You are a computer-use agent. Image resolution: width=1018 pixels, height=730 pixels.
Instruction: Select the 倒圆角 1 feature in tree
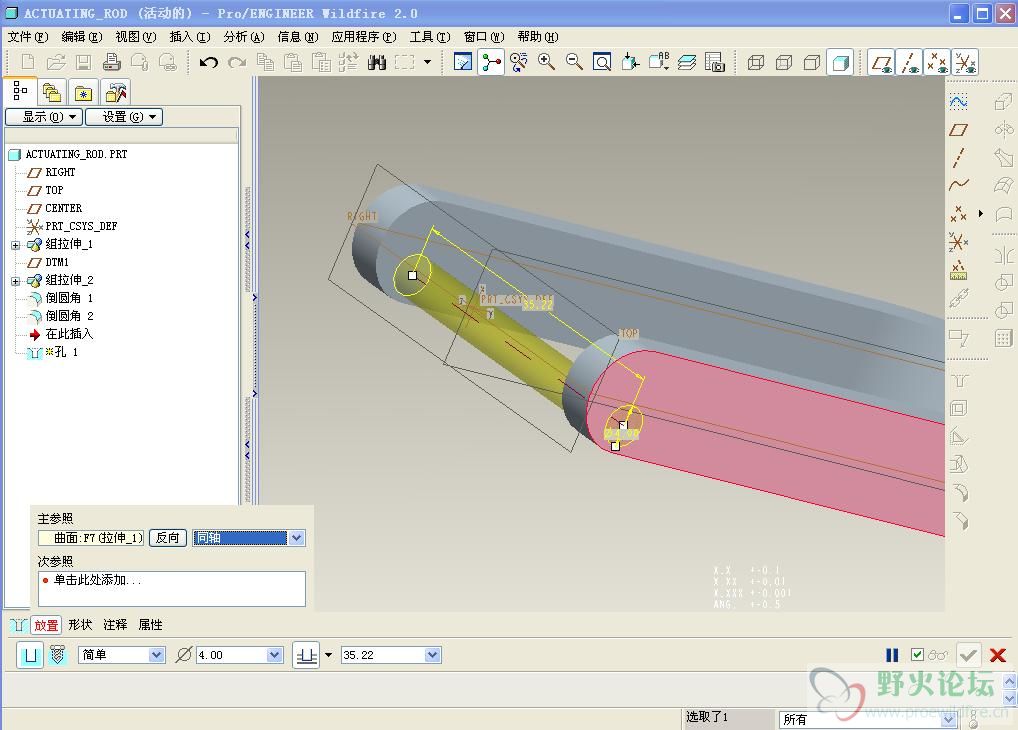click(69, 298)
